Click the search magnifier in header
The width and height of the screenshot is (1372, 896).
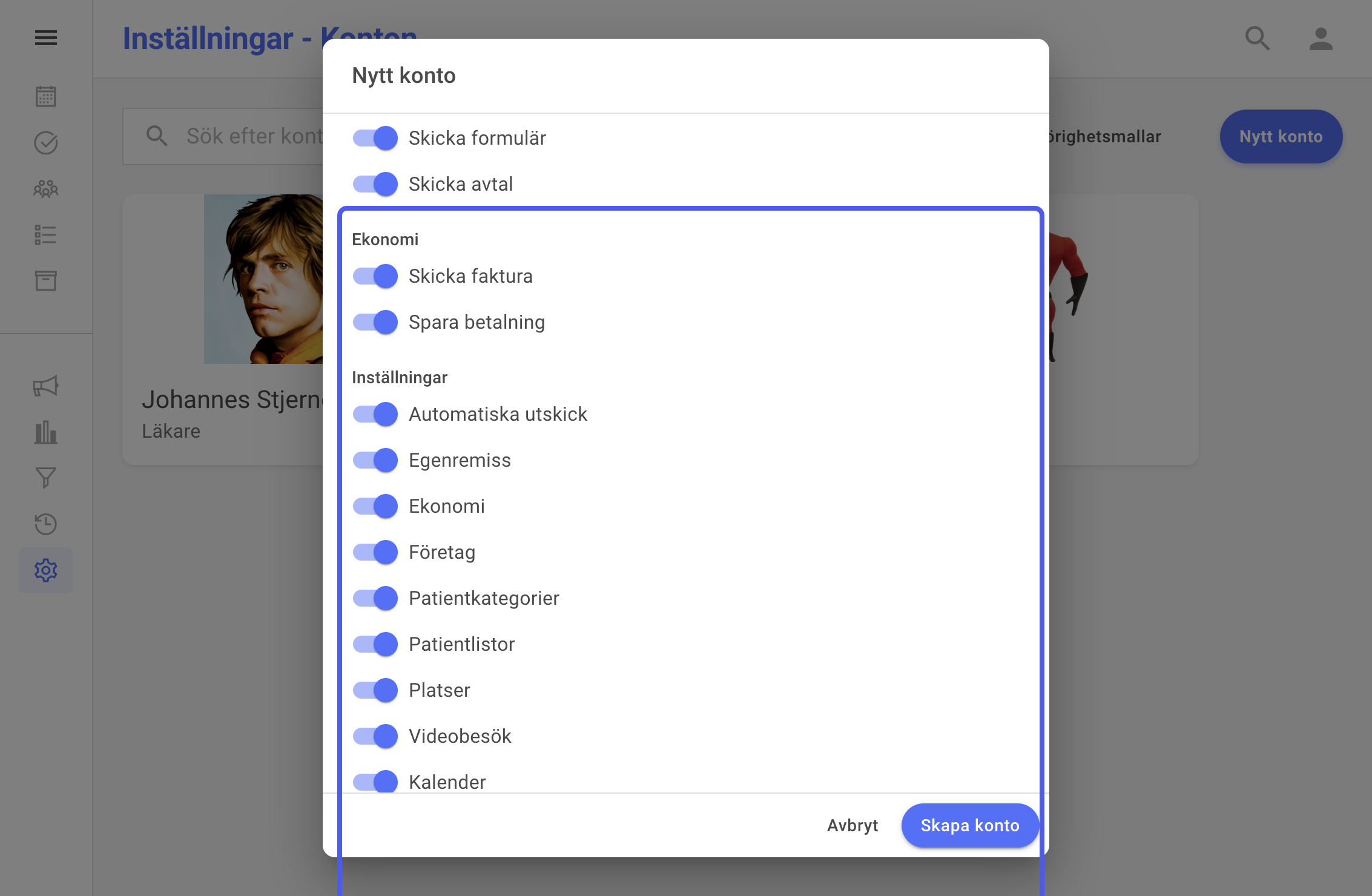click(x=1258, y=38)
